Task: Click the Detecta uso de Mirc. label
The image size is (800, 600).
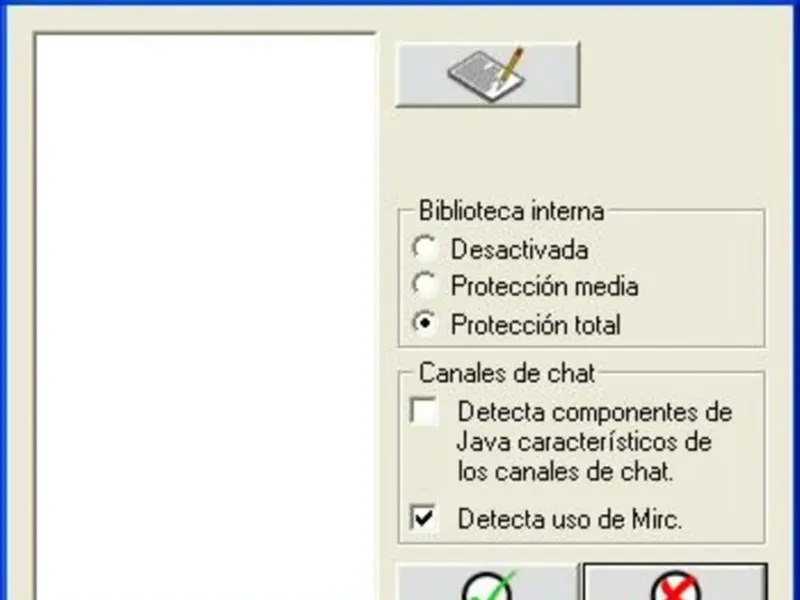Action: pos(570,519)
